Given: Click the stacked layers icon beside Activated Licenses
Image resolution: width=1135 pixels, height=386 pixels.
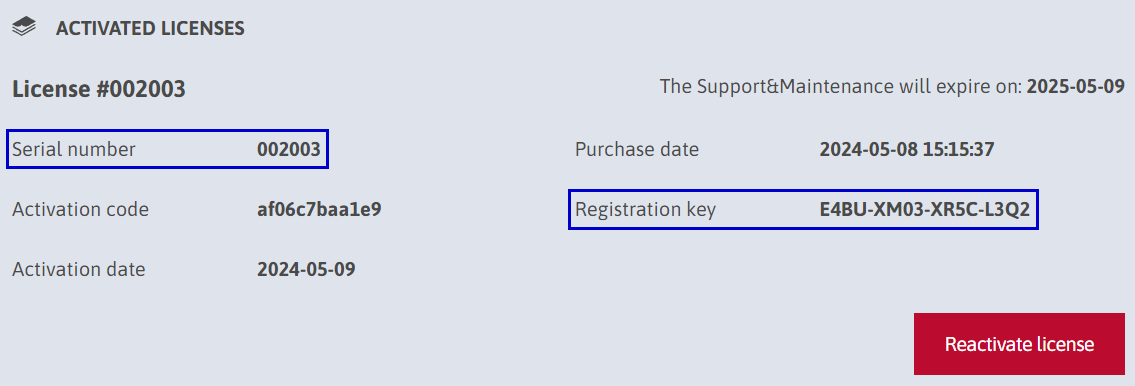Looking at the screenshot, I should pyautogui.click(x=24, y=28).
